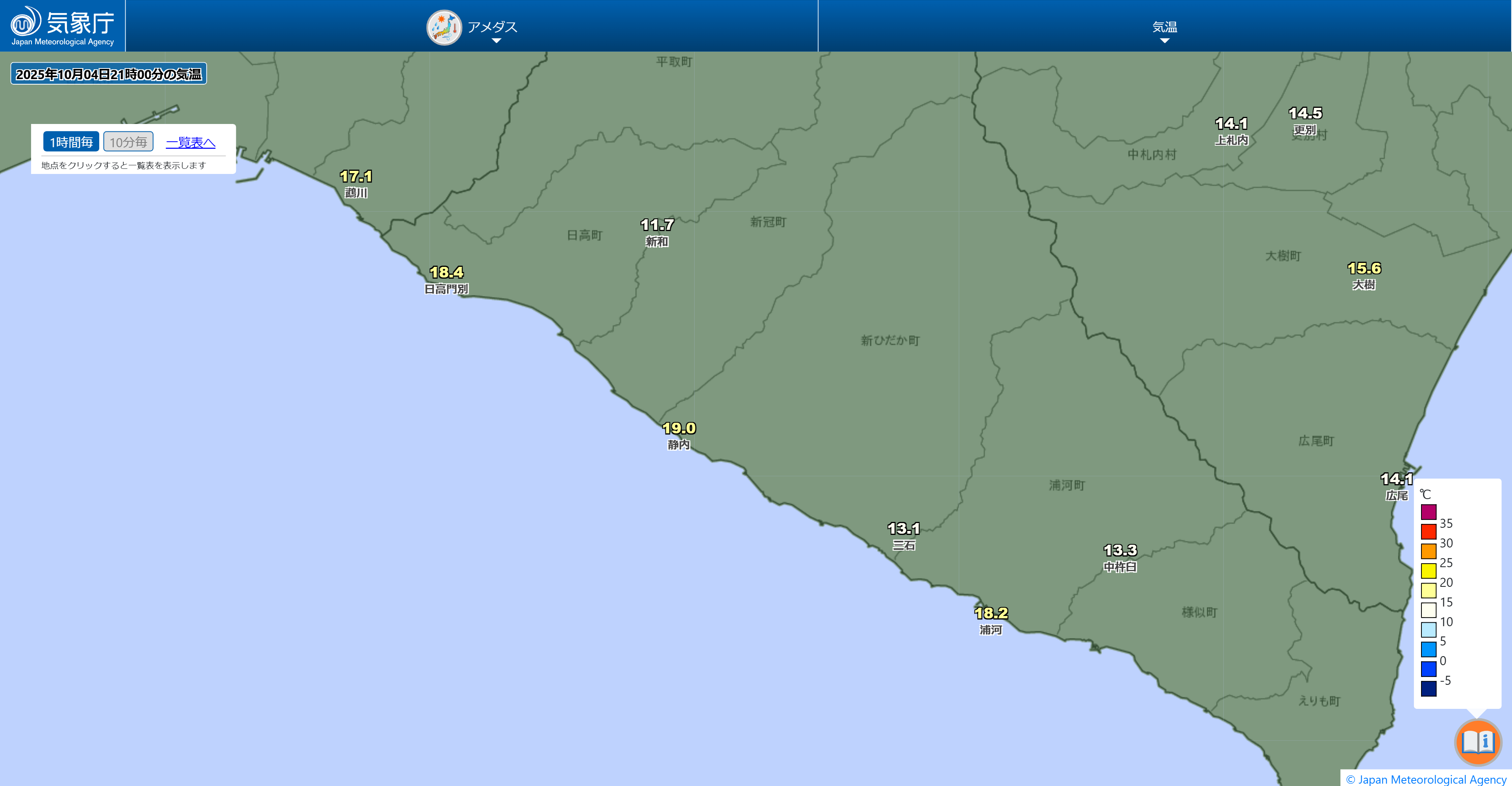This screenshot has width=1512, height=786.
Task: Select the 新和 station reading 11.7
Action: tap(657, 225)
